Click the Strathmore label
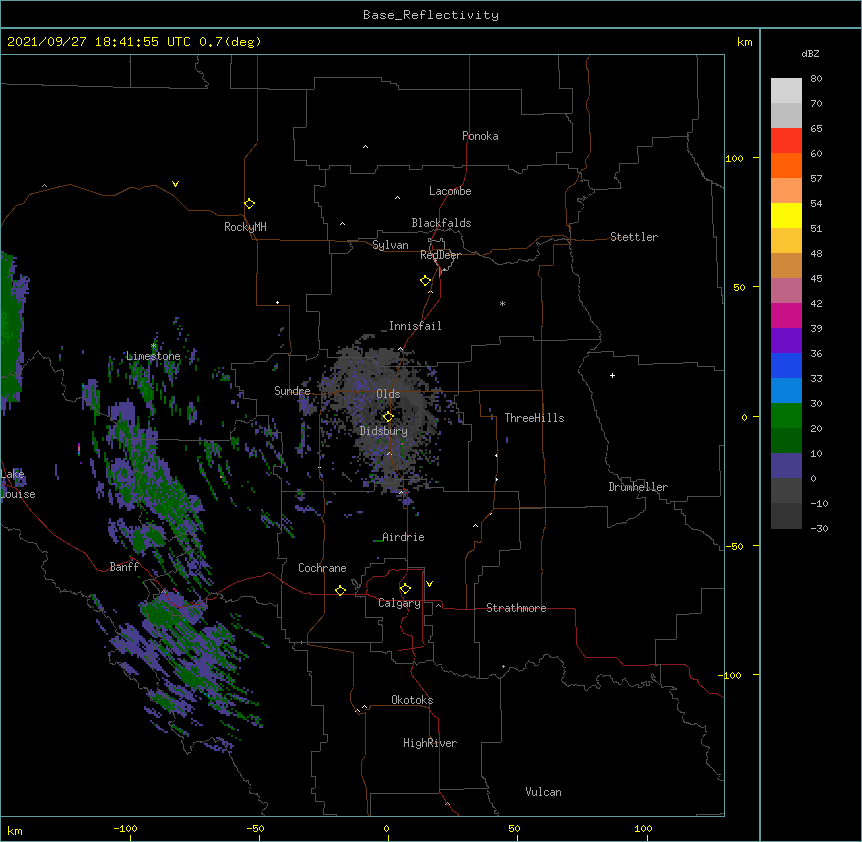This screenshot has width=862, height=842. click(516, 608)
